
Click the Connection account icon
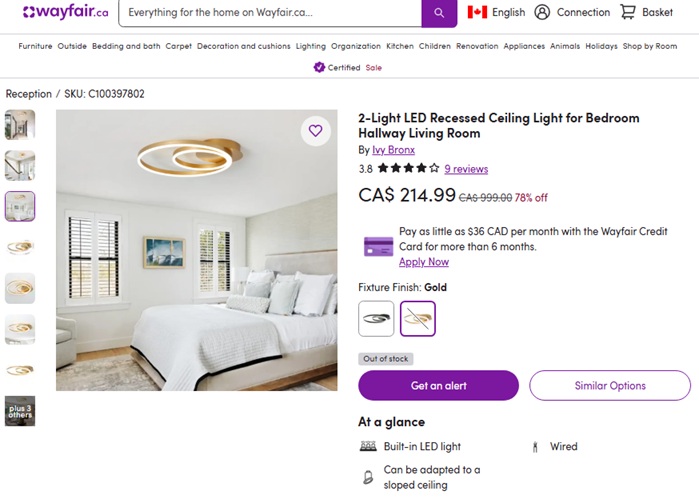pyautogui.click(x=542, y=12)
